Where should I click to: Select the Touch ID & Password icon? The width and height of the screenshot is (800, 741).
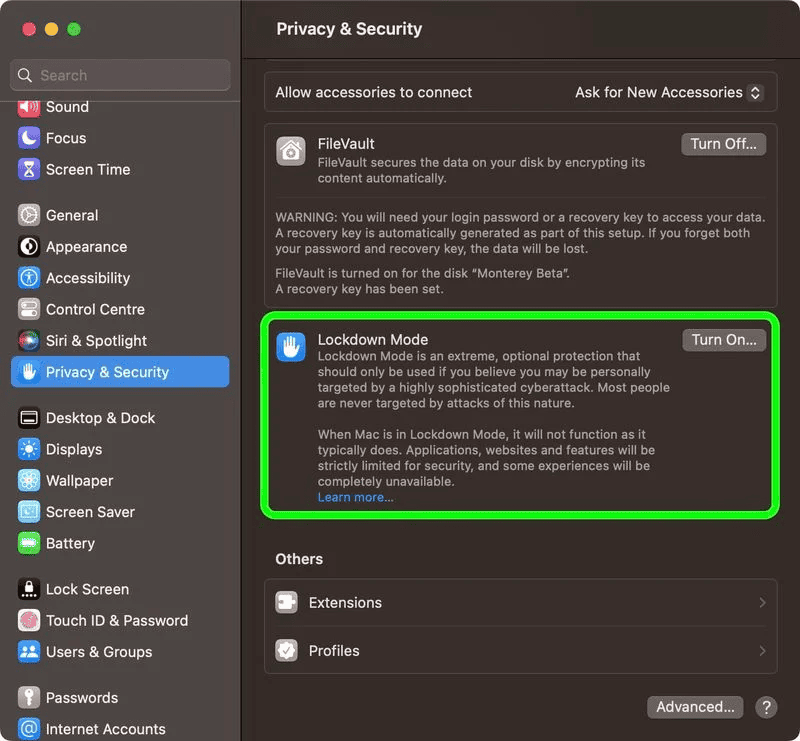[x=29, y=621]
